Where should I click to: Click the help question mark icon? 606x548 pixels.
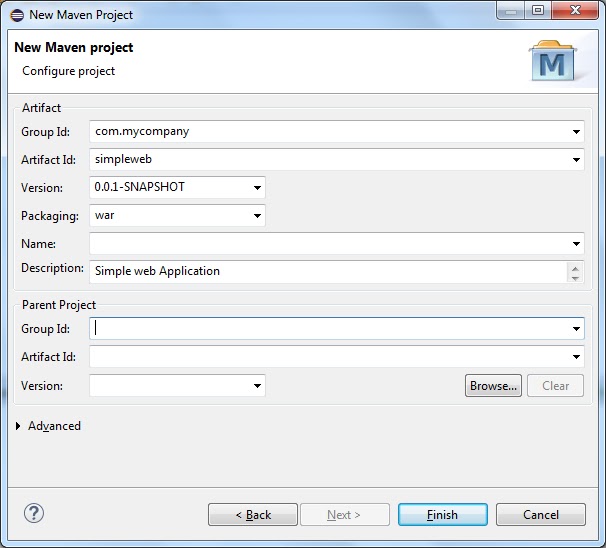pyautogui.click(x=34, y=514)
